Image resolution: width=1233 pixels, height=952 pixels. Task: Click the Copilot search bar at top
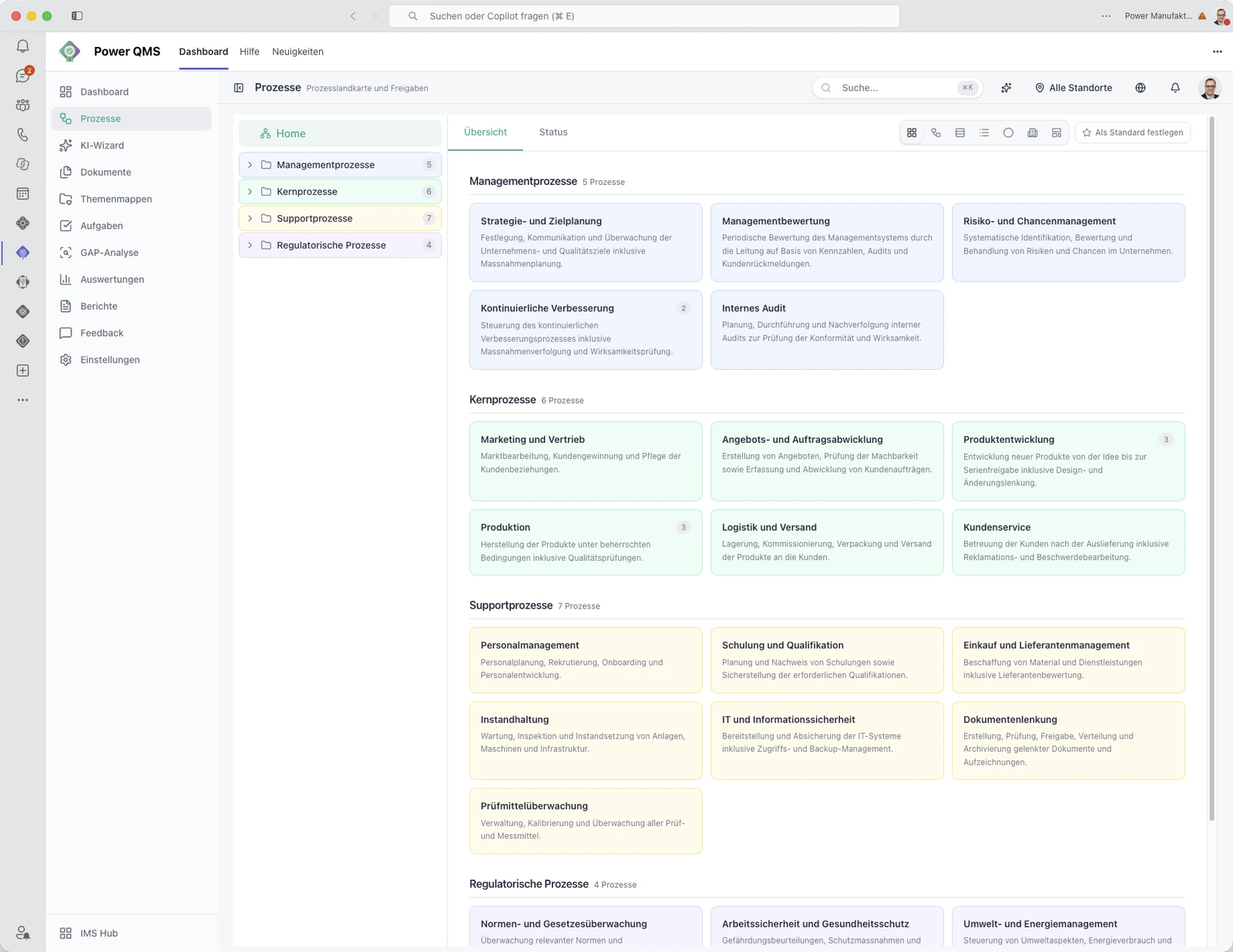(644, 16)
